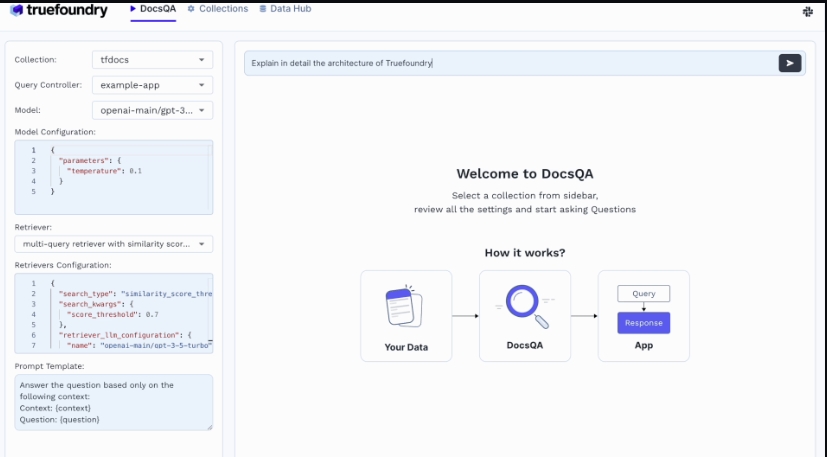Click the gear icon beside Collections

[x=191, y=9]
